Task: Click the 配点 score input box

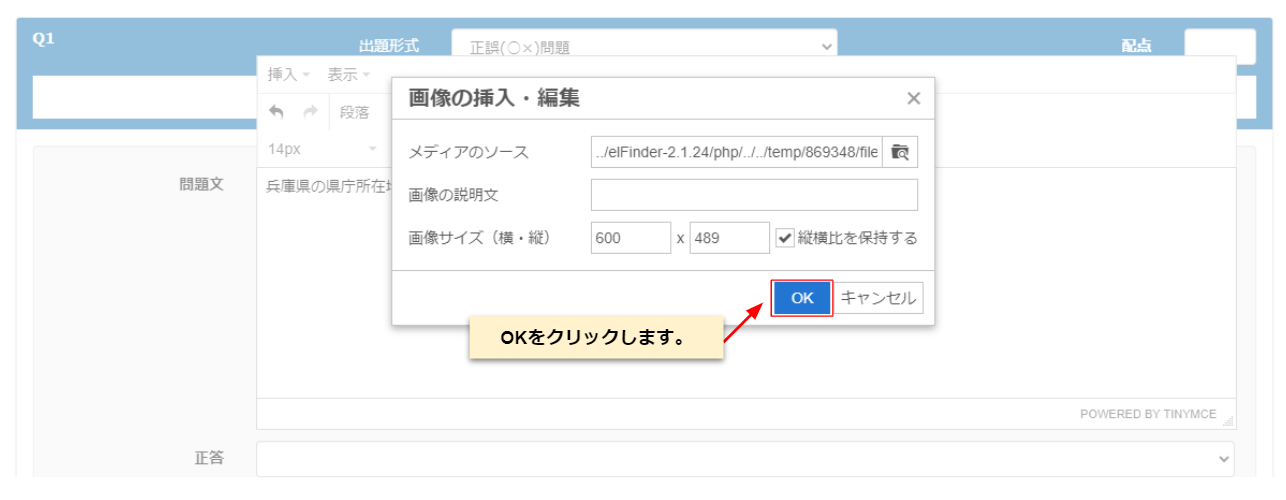Action: pyautogui.click(x=1219, y=46)
